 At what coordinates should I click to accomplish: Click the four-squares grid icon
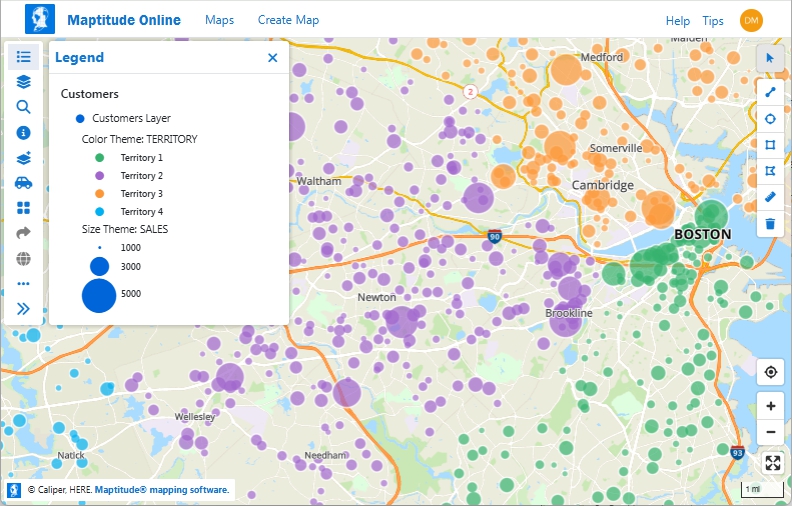point(24,208)
